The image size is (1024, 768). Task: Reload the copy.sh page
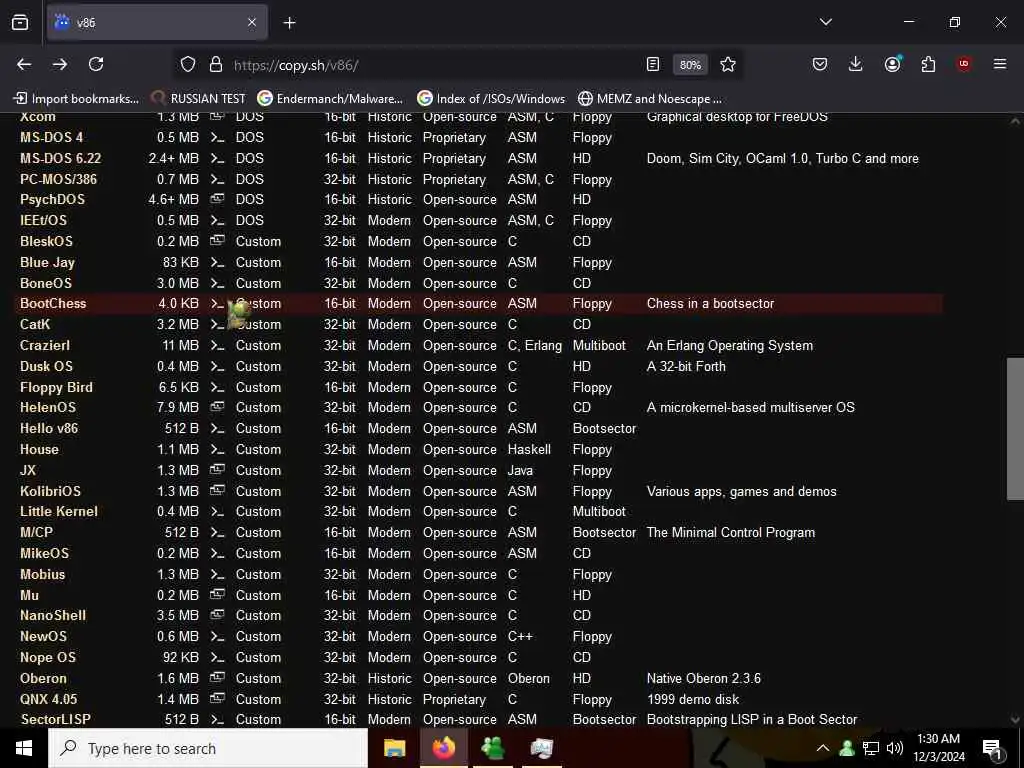[x=96, y=64]
